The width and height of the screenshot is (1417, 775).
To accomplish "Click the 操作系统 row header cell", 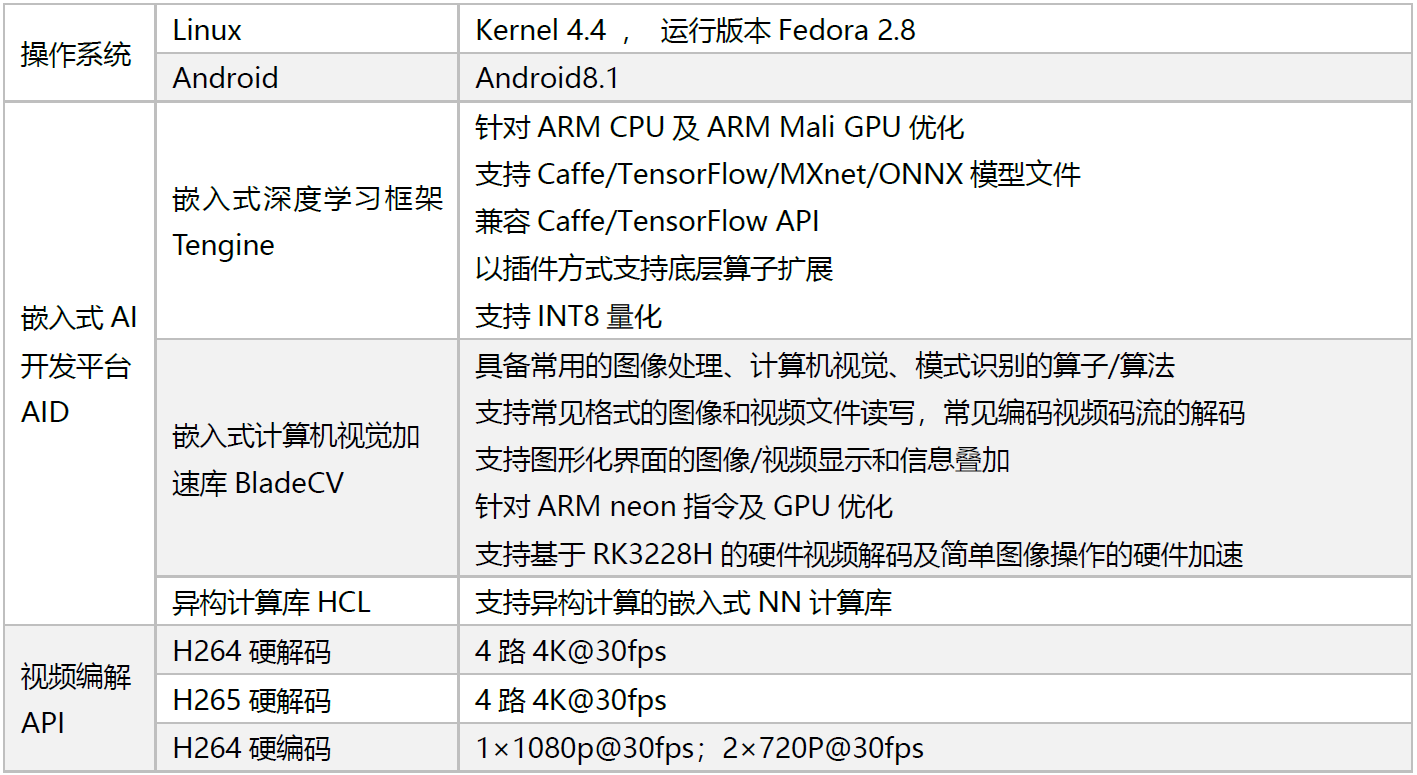I will coord(79,53).
